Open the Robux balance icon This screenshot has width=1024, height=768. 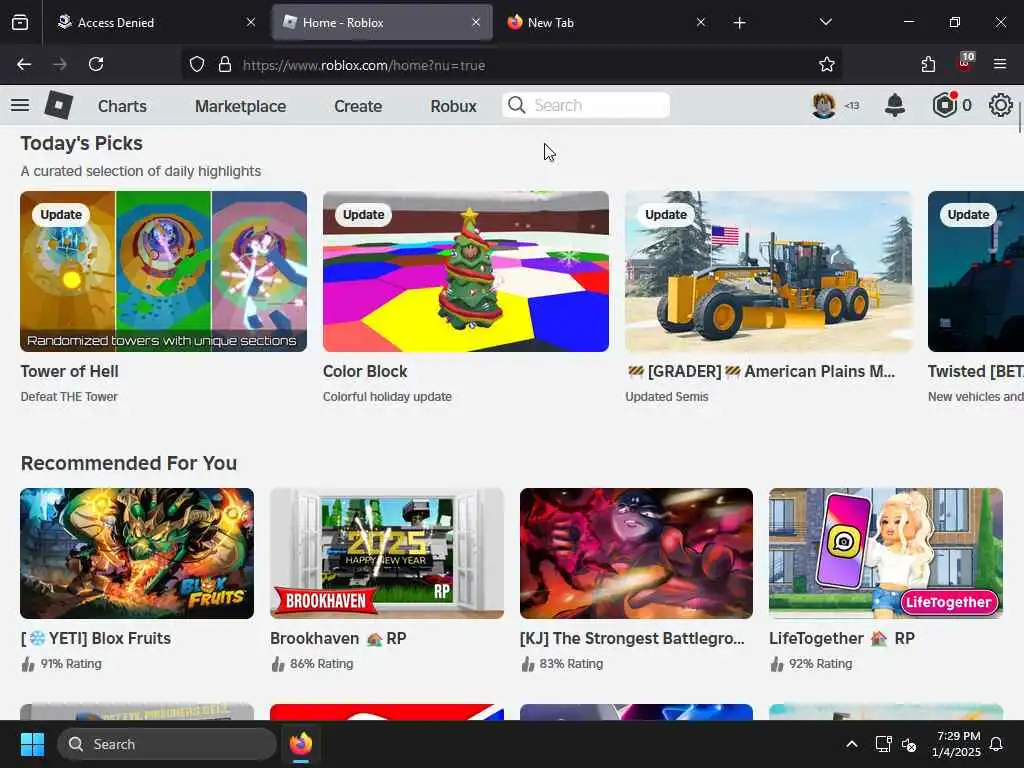coord(944,105)
